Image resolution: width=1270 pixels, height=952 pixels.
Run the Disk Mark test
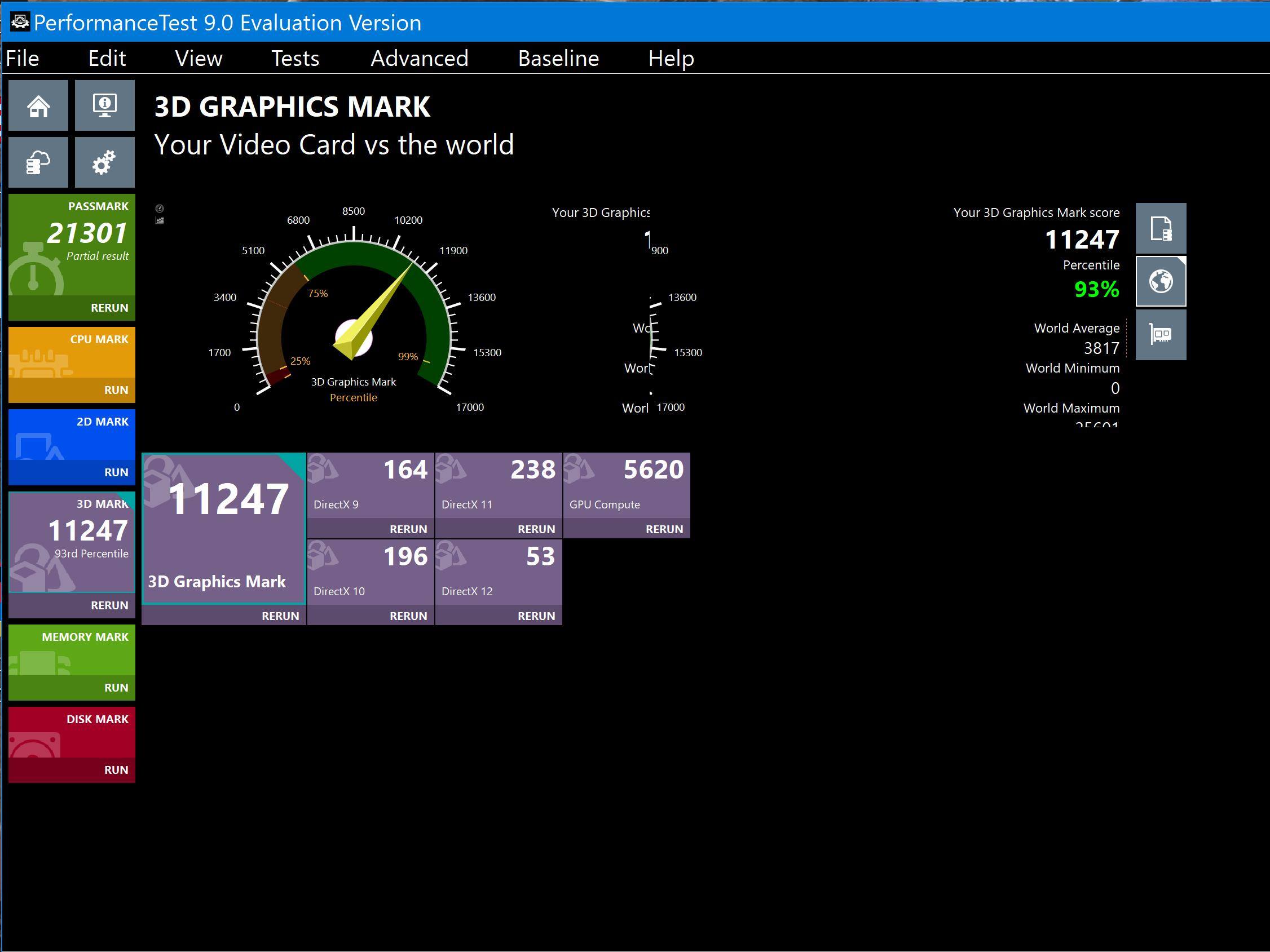point(116,770)
